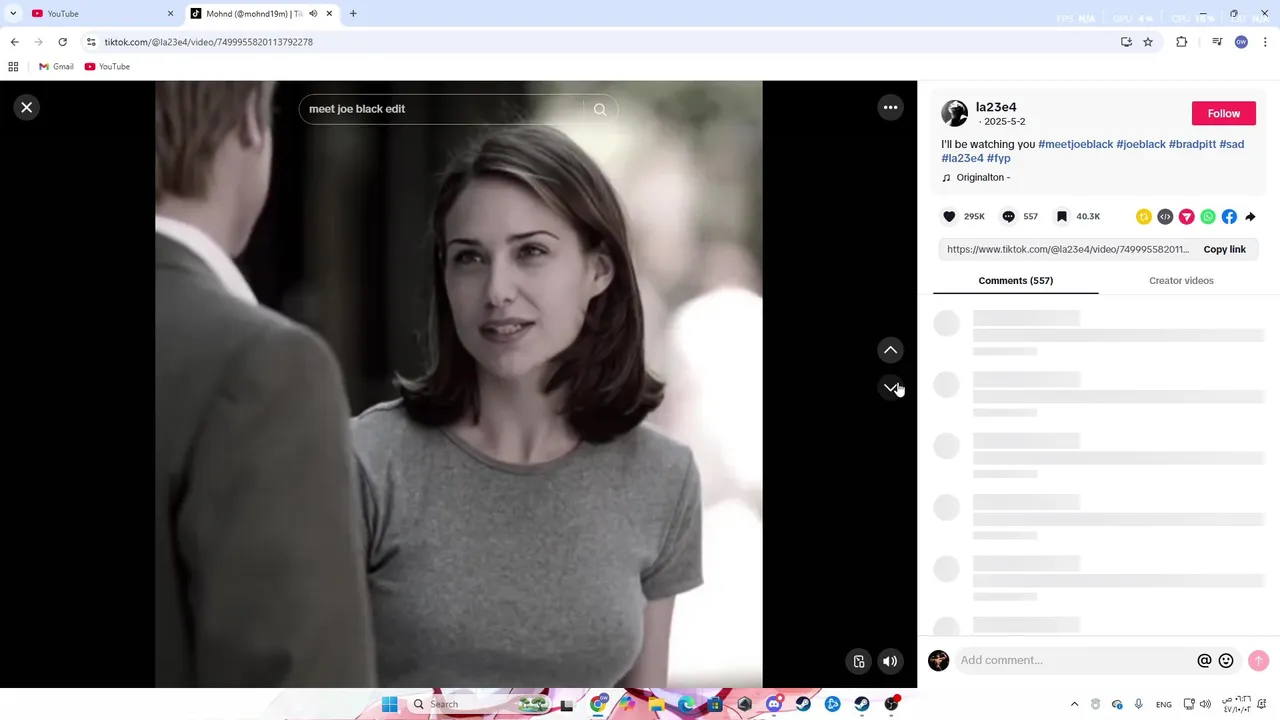This screenshot has height=720, width=1280.
Task: Reload the page
Action: 62,42
